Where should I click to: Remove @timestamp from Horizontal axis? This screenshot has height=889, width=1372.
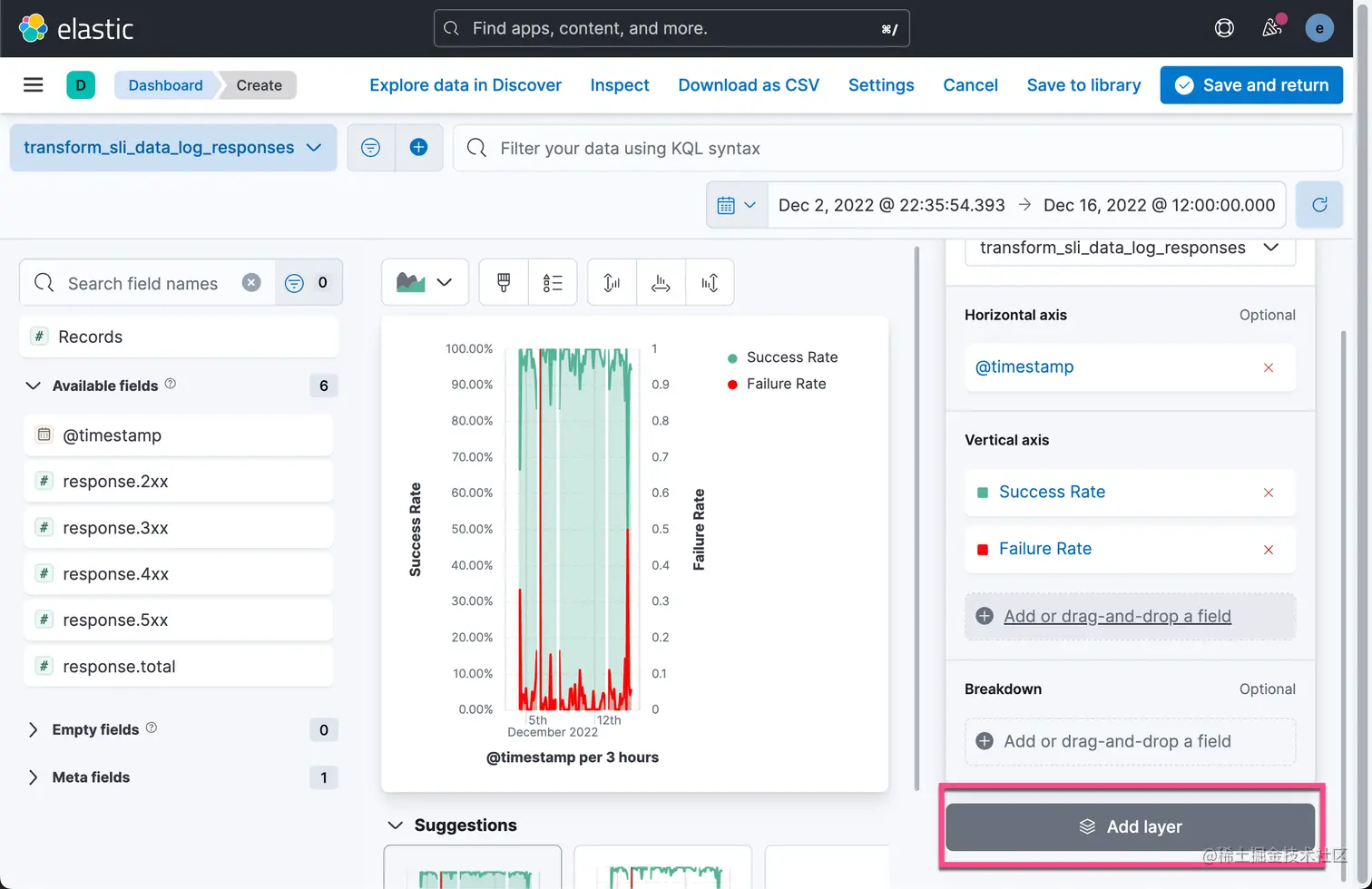[1269, 367]
